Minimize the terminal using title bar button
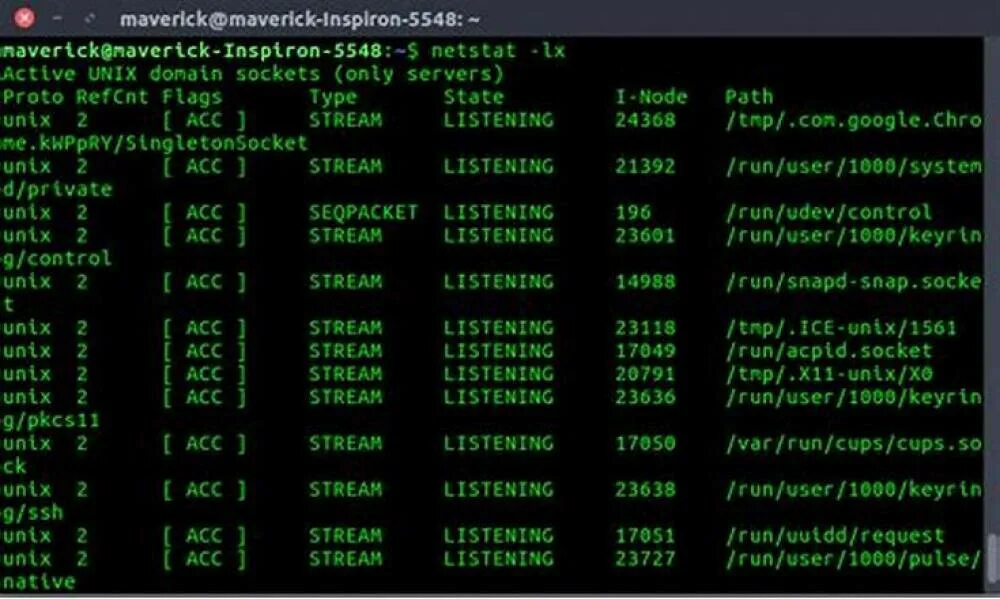 pos(57,18)
